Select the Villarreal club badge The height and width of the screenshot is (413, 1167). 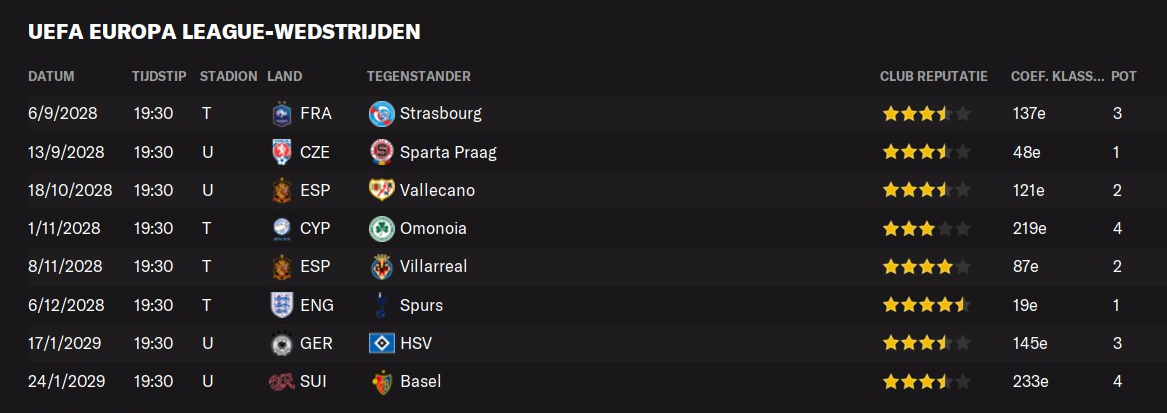coord(381,266)
